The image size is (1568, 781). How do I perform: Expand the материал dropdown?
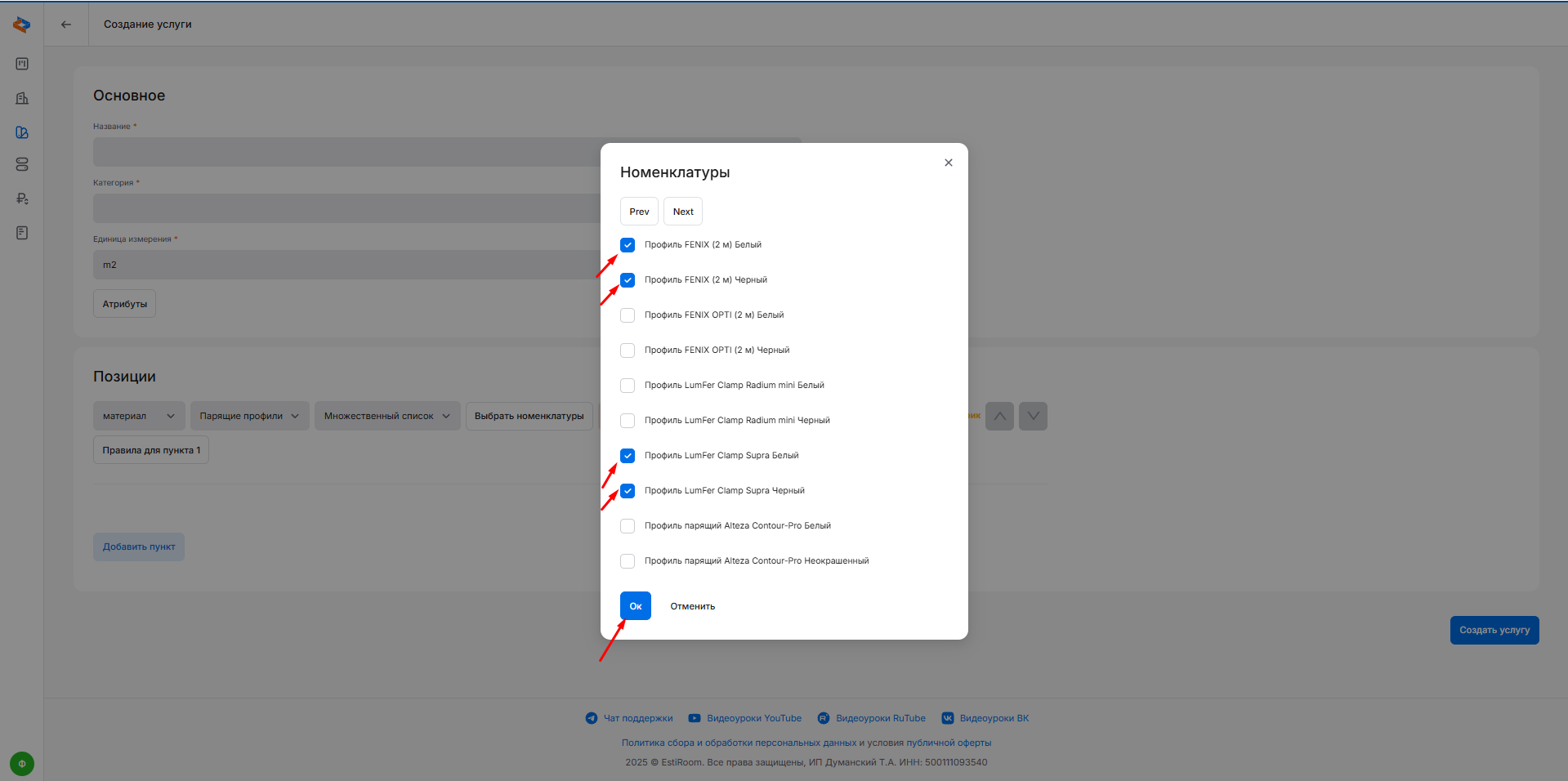pyautogui.click(x=139, y=416)
